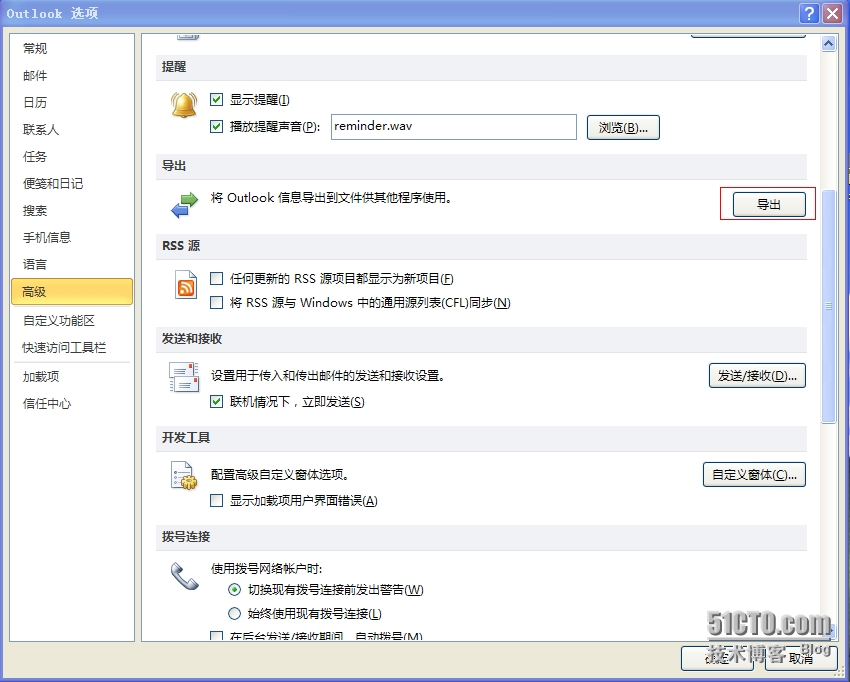Click the scrollbar up arrow

[828, 43]
